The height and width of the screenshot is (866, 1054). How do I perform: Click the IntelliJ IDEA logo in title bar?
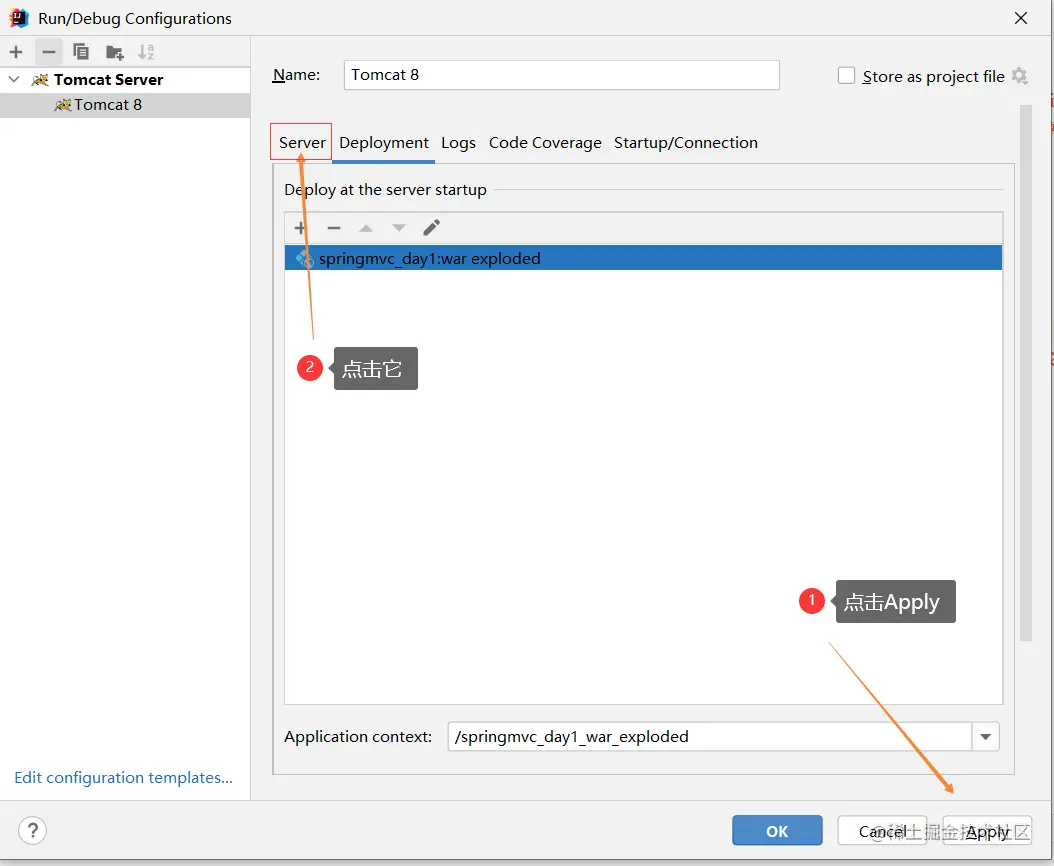click(x=18, y=18)
